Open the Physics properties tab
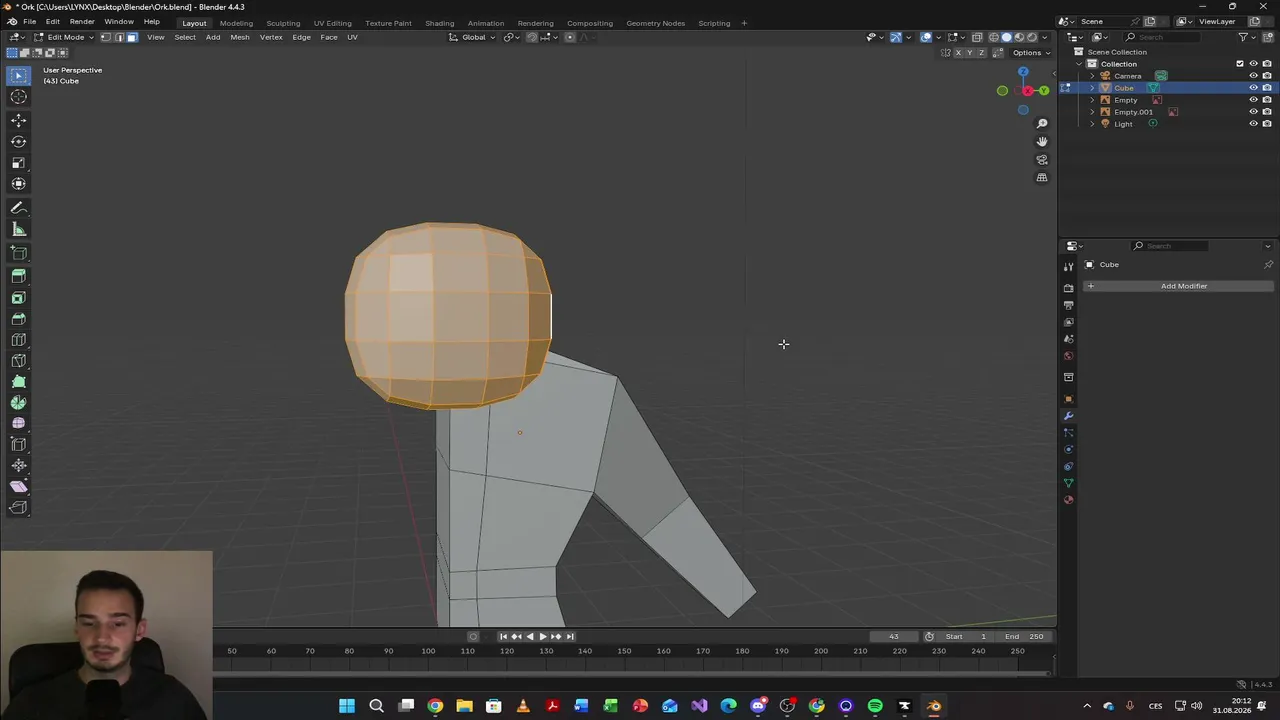Viewport: 1280px width, 720px height. coord(1068,450)
